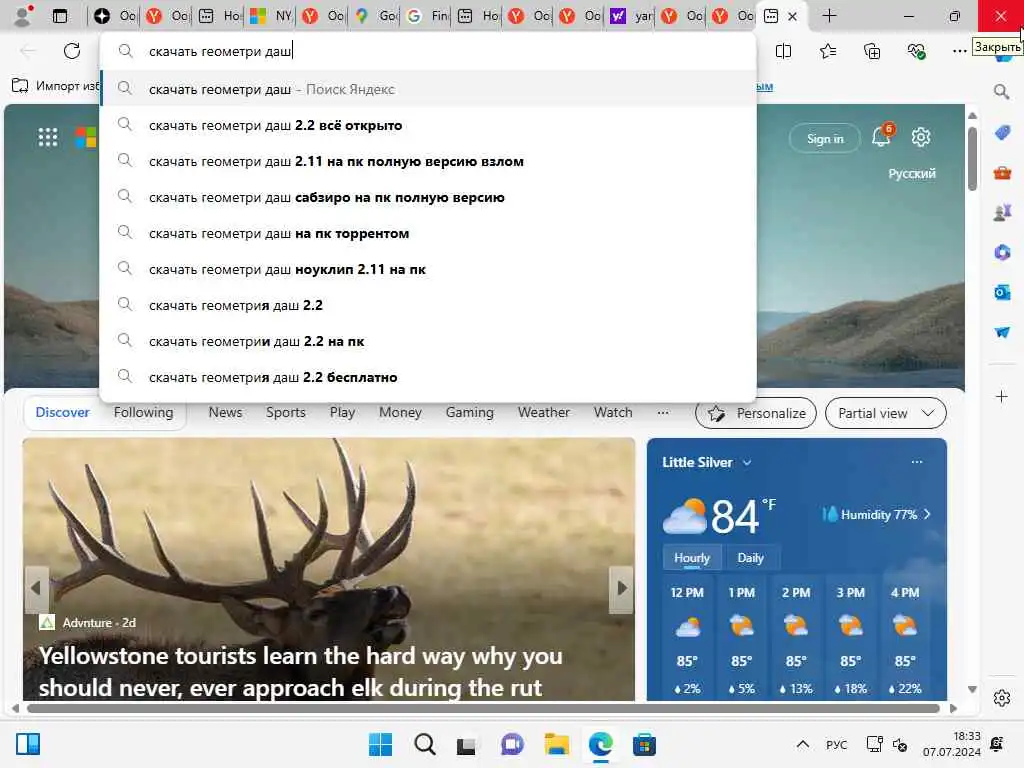Choose suggestion '2.2 всё открыто'
This screenshot has height=768, width=1024.
(x=428, y=125)
